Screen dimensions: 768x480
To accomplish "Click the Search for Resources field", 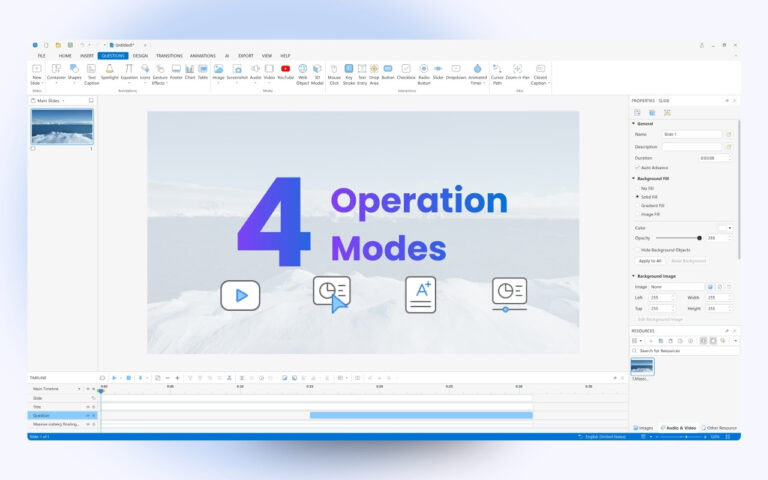I will [x=684, y=351].
